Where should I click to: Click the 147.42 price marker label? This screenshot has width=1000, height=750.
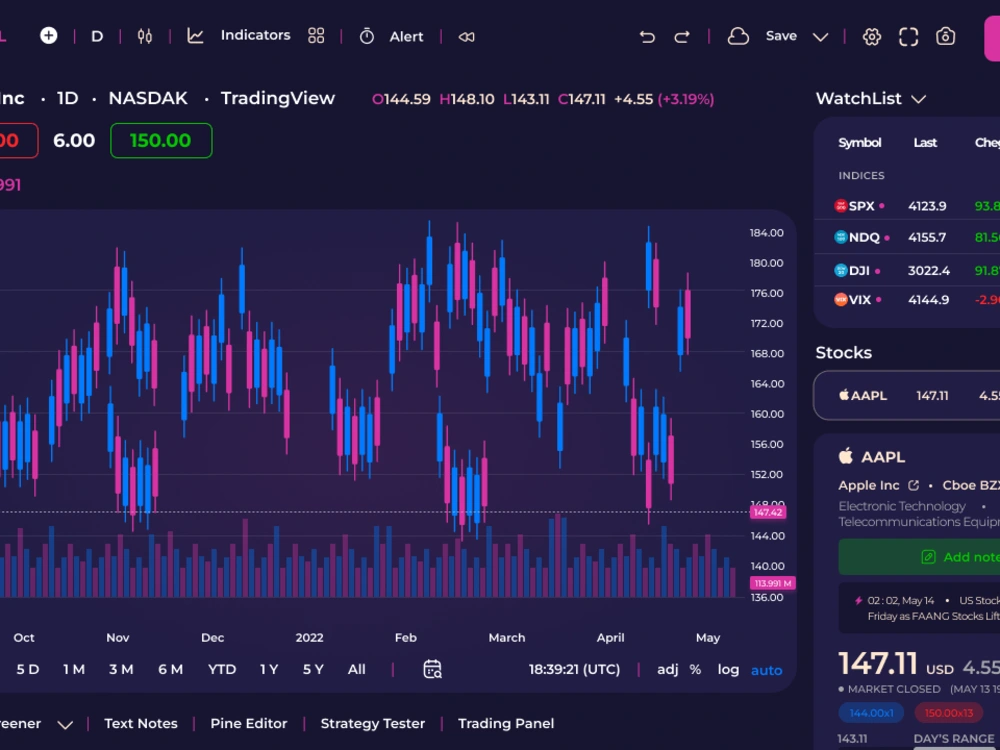coord(768,512)
